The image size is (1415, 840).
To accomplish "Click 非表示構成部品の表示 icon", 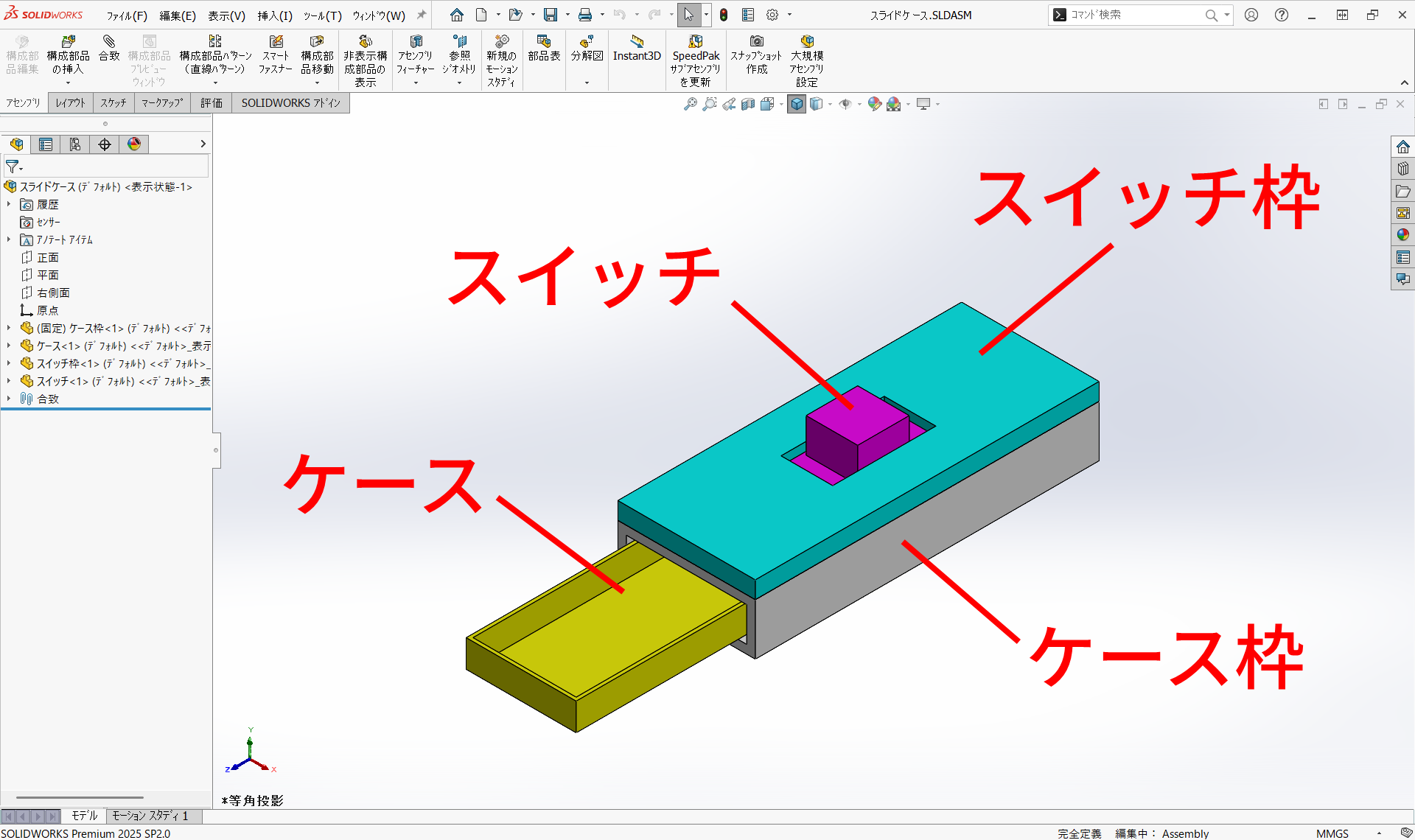I will tap(365, 60).
